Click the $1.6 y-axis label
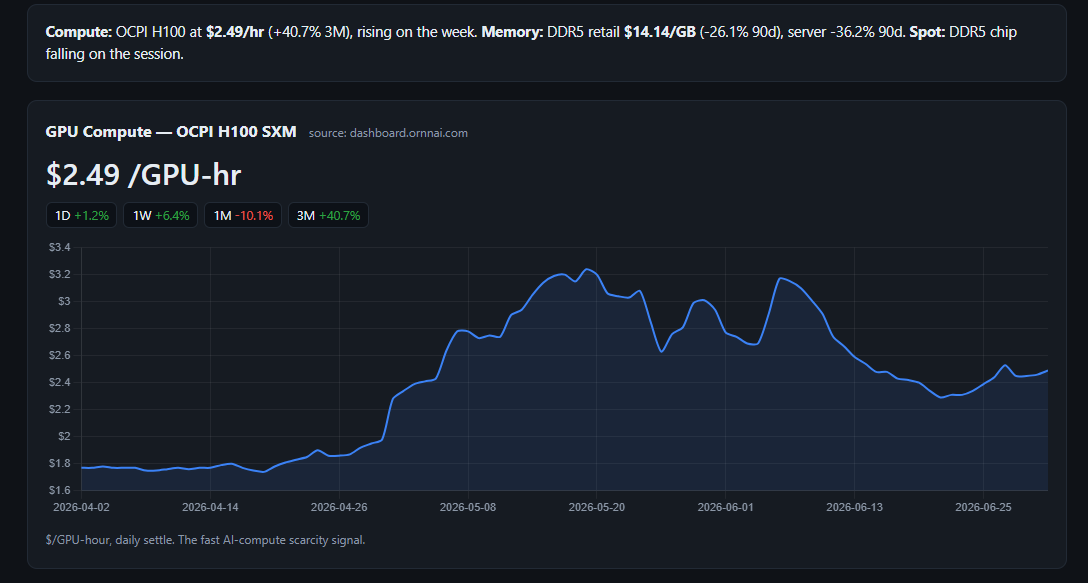The height and width of the screenshot is (583, 1088). (x=60, y=491)
